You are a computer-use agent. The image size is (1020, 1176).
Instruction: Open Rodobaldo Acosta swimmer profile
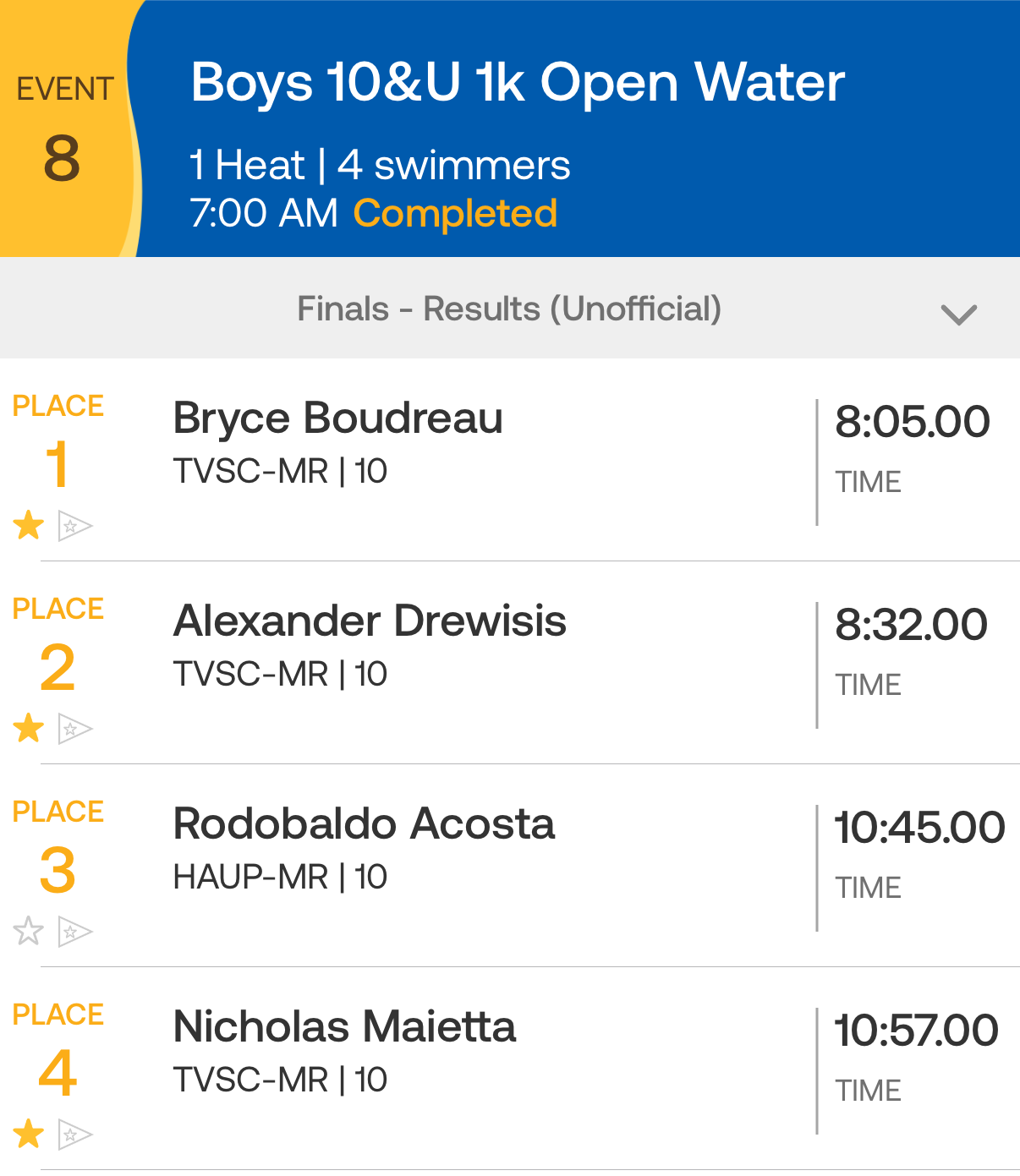click(364, 823)
